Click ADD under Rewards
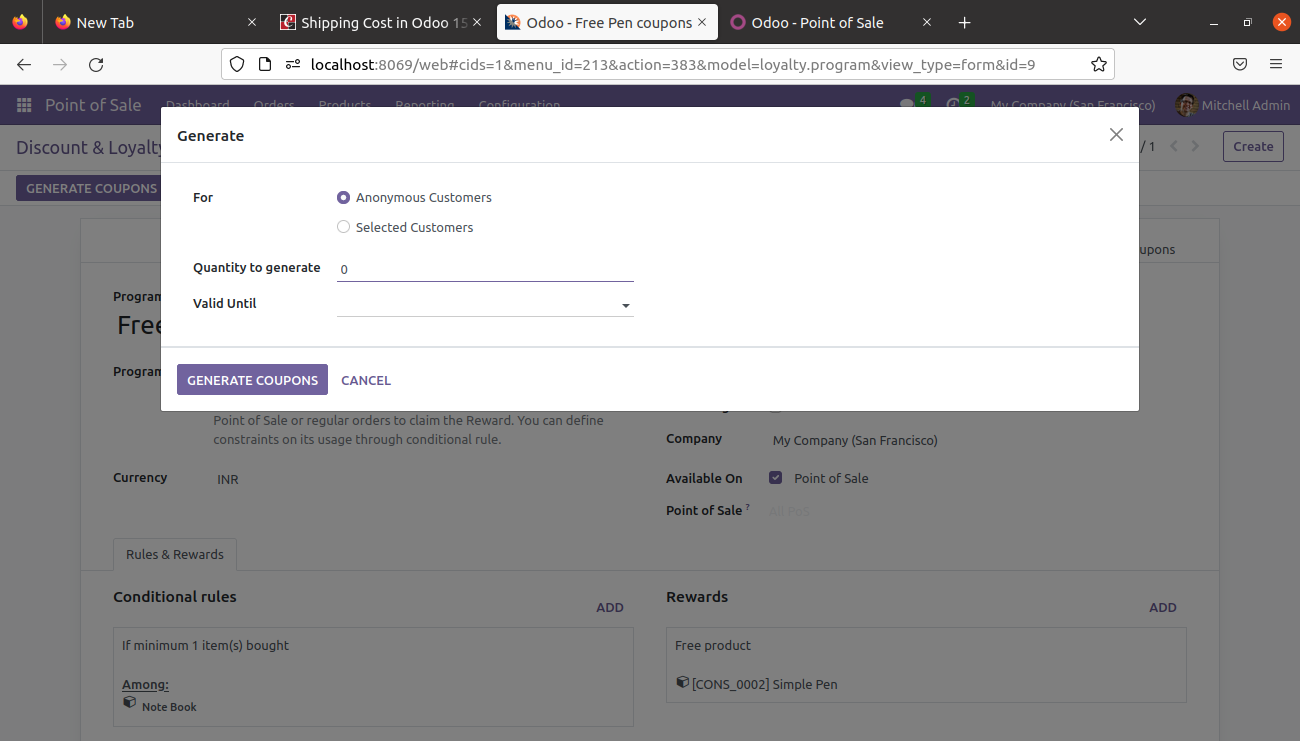Image resolution: width=1300 pixels, height=741 pixels. point(1163,607)
